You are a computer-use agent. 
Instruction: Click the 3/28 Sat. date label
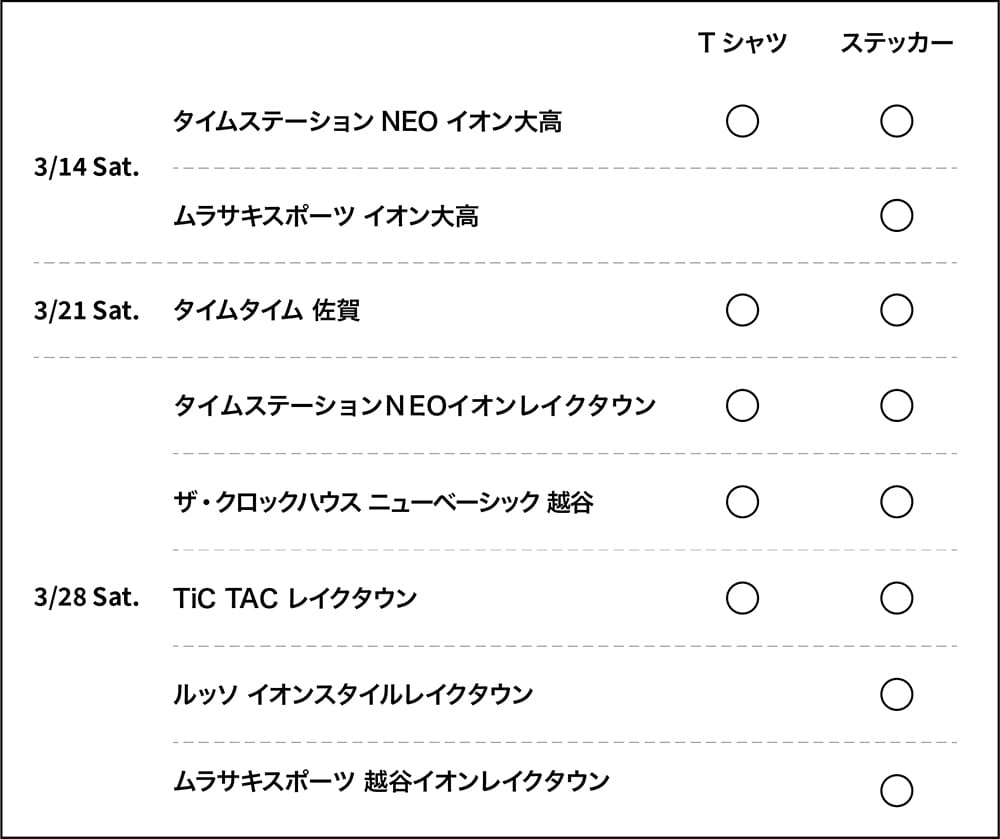coord(86,598)
